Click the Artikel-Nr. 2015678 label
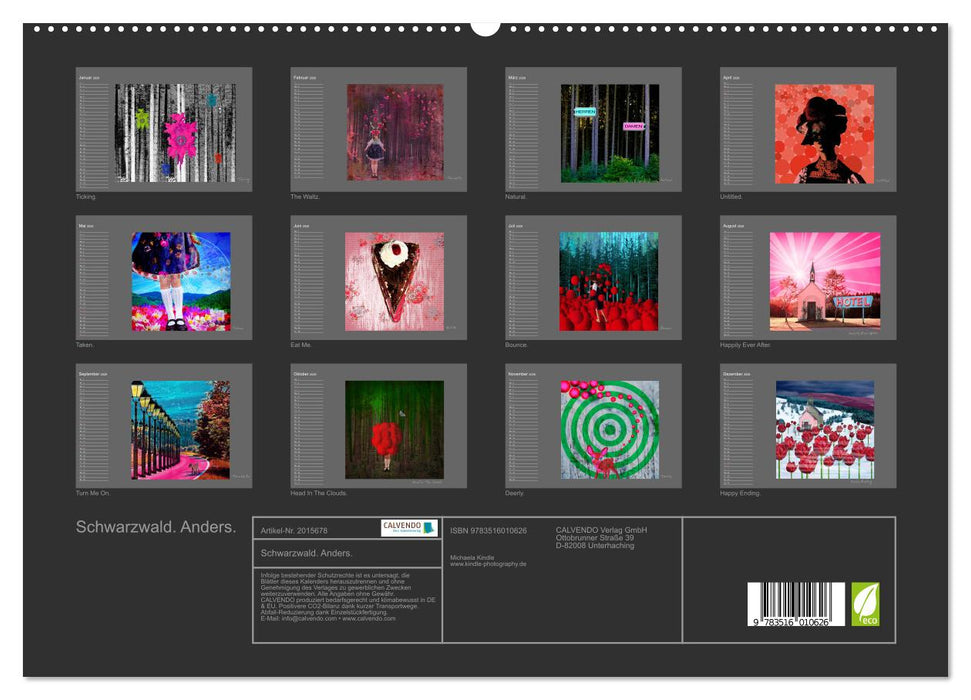 click(x=294, y=530)
